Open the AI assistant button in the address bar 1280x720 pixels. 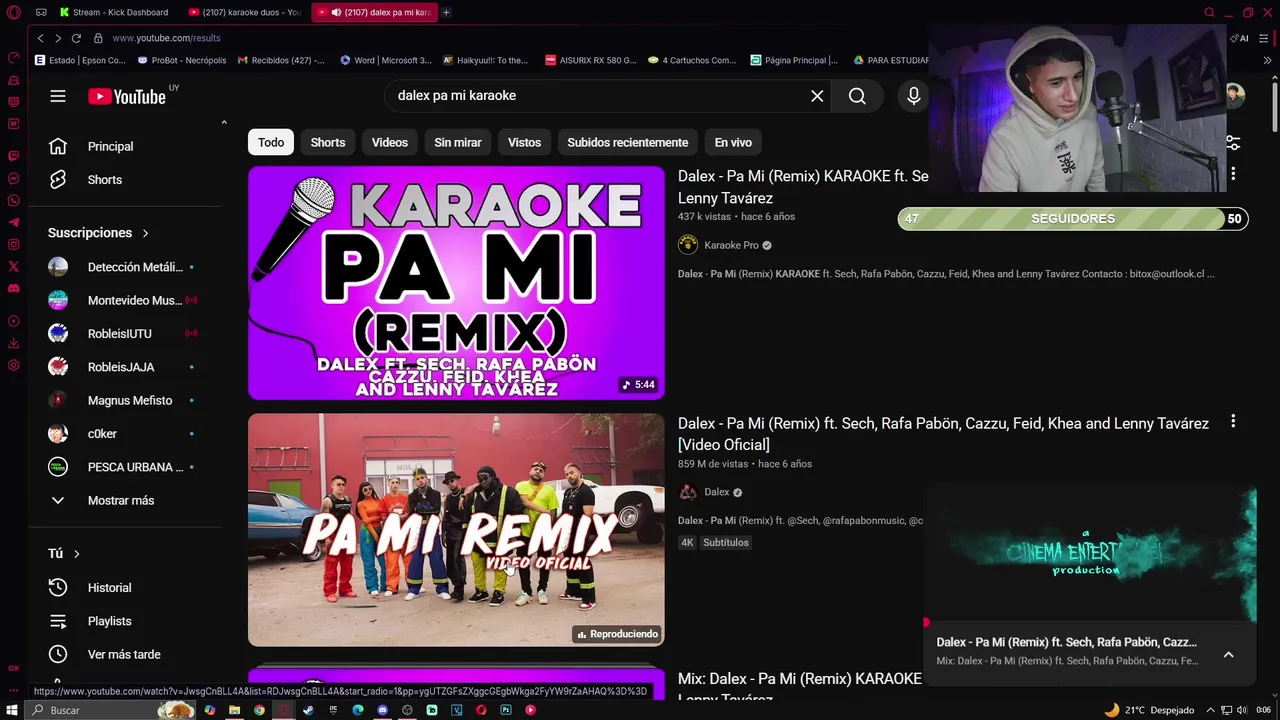click(1241, 38)
